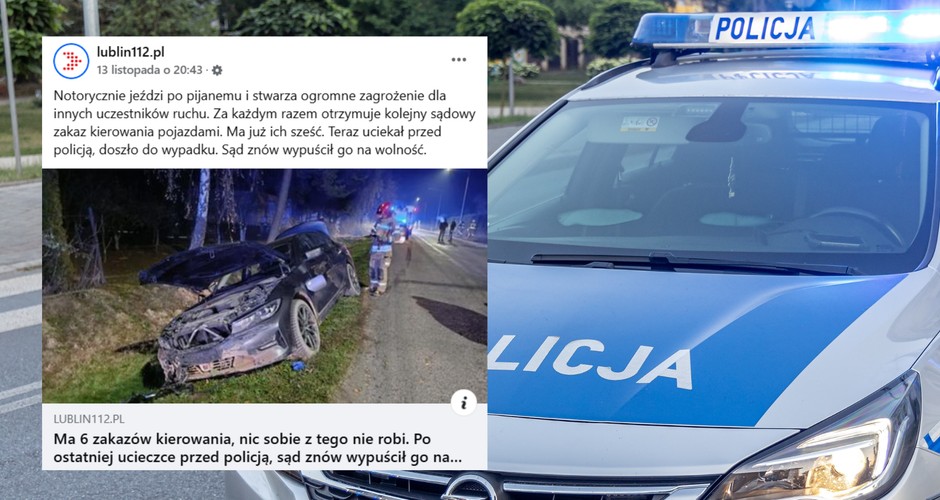The height and width of the screenshot is (500, 940).
Task: Click the round info icon on link preview
Action: (x=463, y=402)
